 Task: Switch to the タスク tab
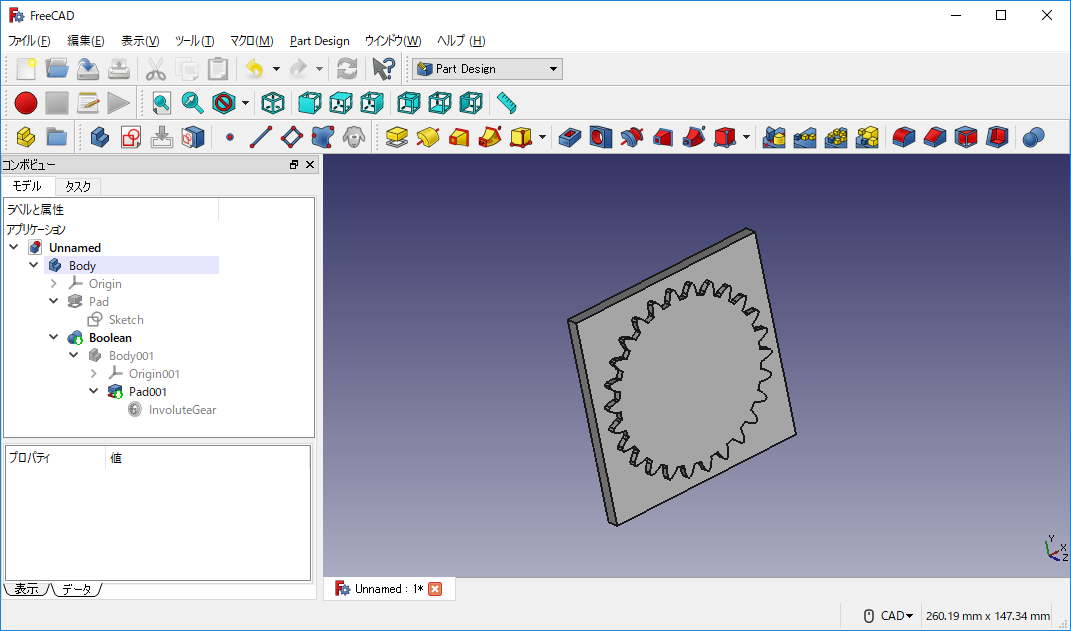[x=78, y=186]
